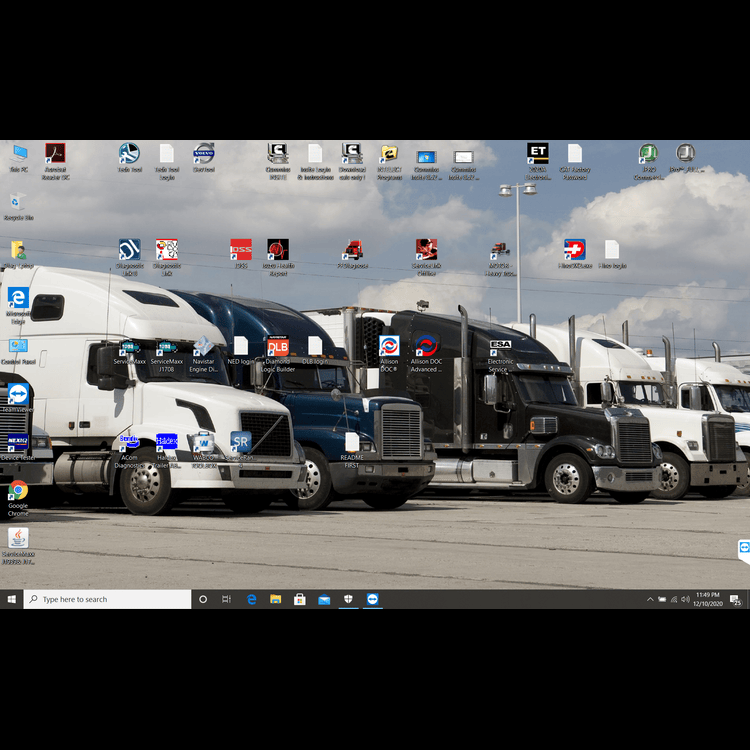Launch Acrobat Reader DC shortcut
The width and height of the screenshot is (750, 750).
55,161
